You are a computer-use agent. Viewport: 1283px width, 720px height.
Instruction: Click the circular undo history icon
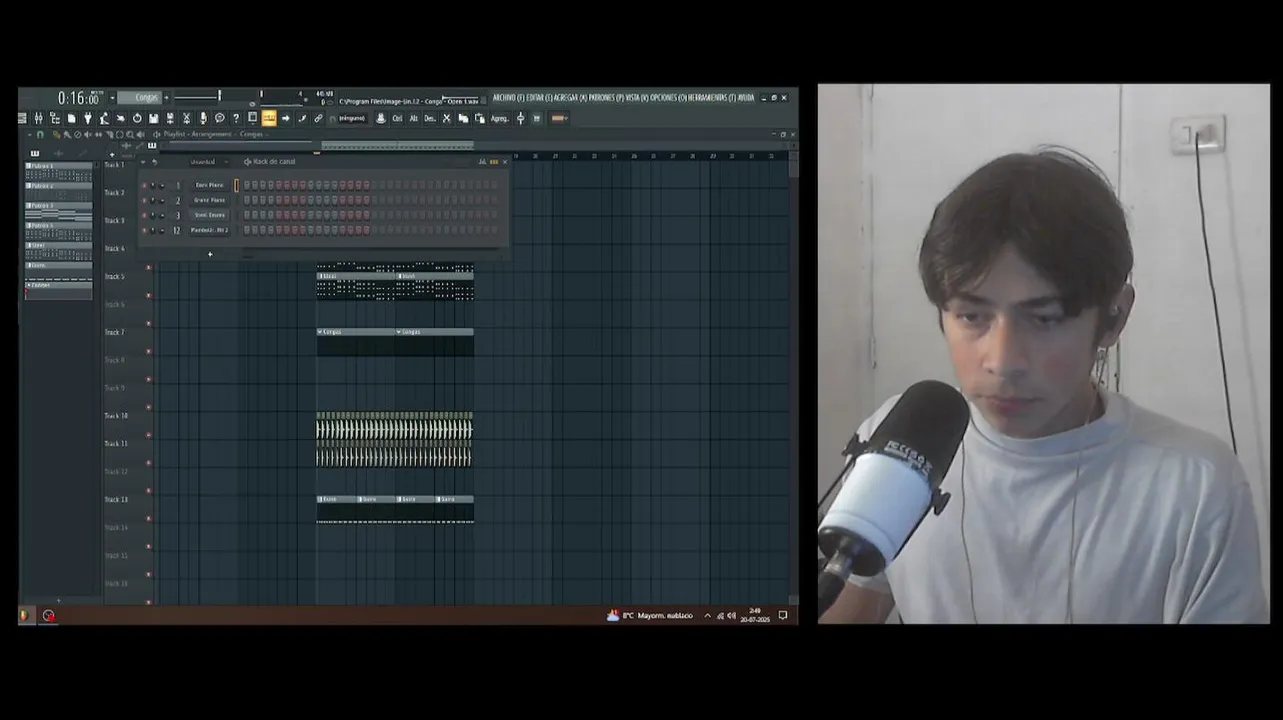[137, 118]
